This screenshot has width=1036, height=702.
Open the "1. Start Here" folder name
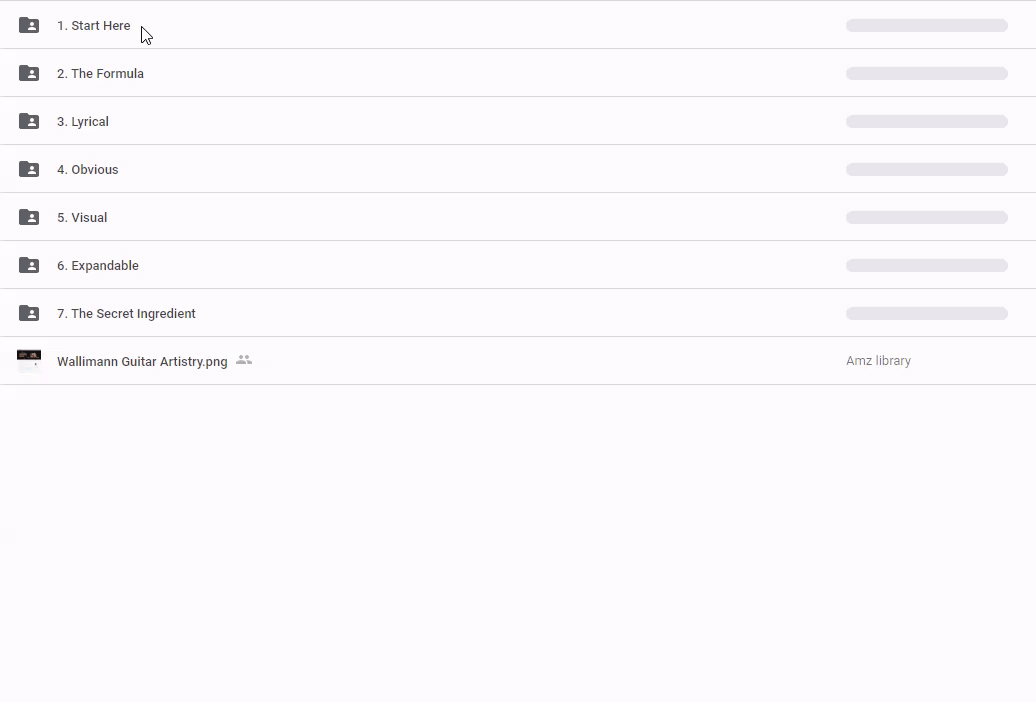coord(93,26)
